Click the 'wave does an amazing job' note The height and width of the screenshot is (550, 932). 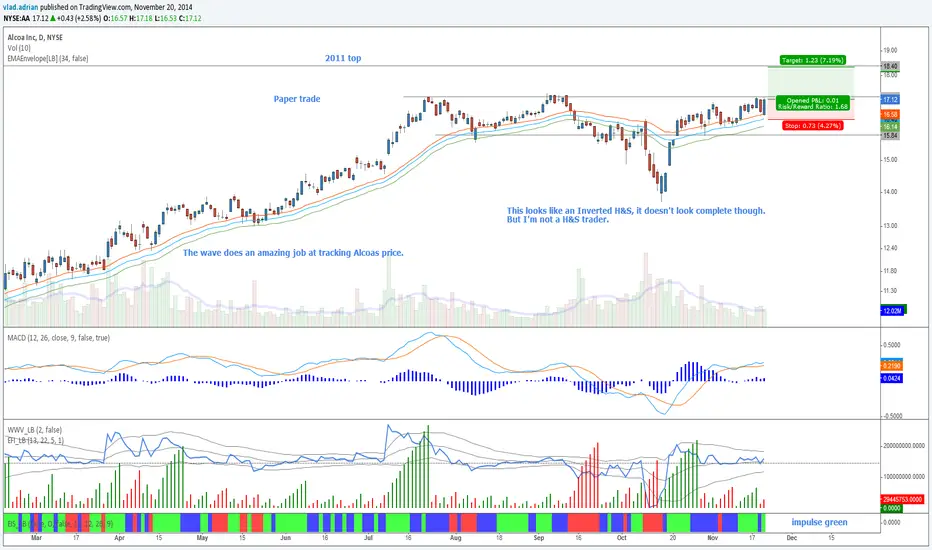293,253
